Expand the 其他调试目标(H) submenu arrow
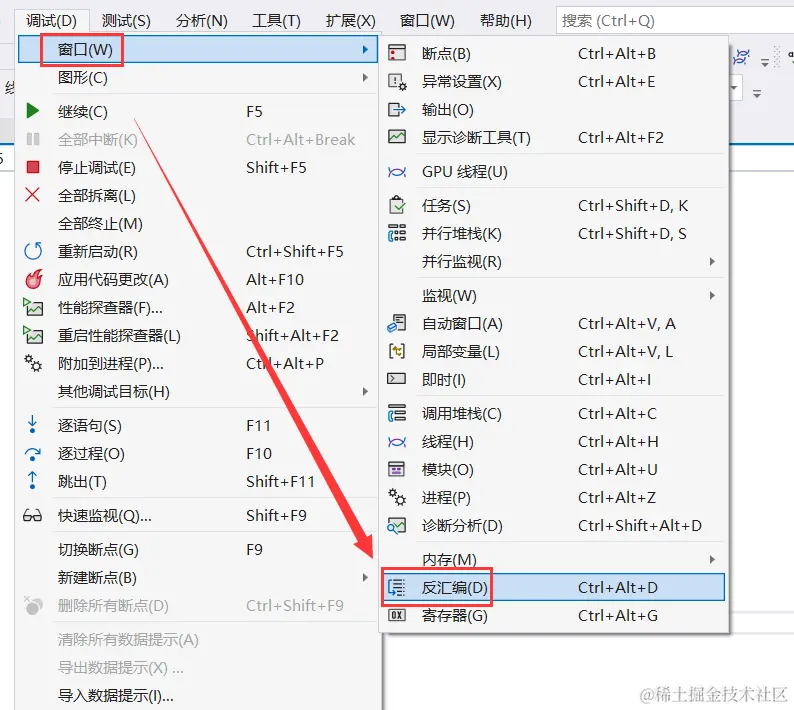This screenshot has height=710, width=794. coord(365,391)
